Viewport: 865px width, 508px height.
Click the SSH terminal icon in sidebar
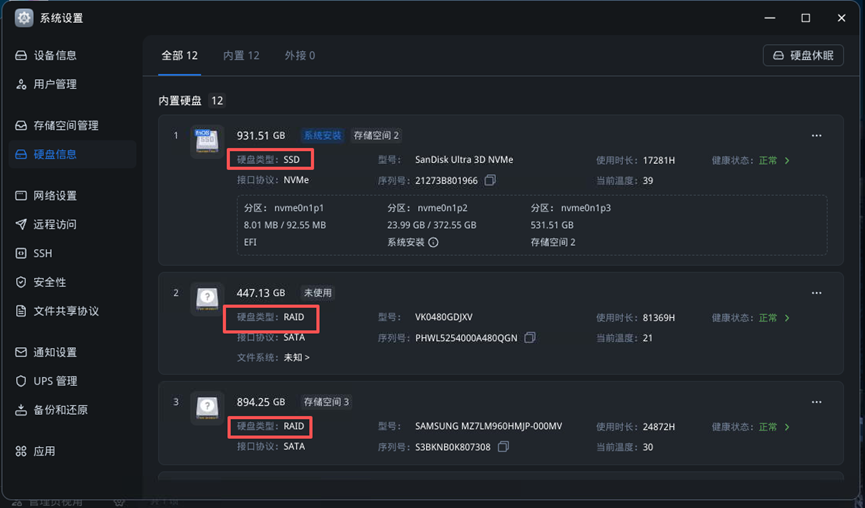(x=21, y=253)
